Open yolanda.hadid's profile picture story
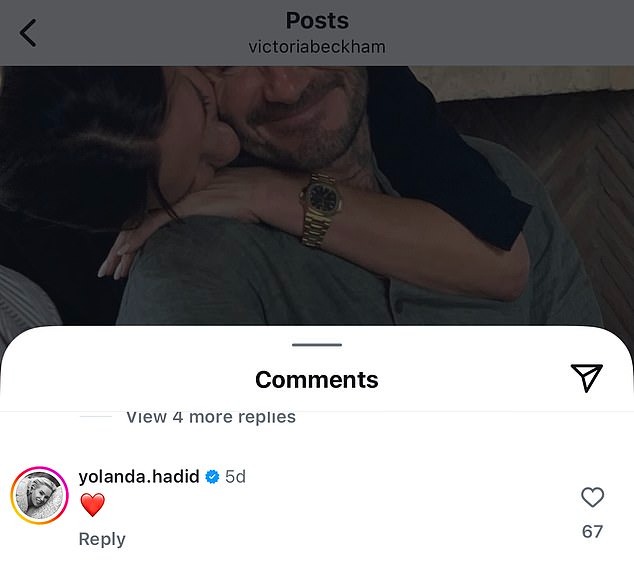Viewport: 634px width, 573px height. (38, 495)
